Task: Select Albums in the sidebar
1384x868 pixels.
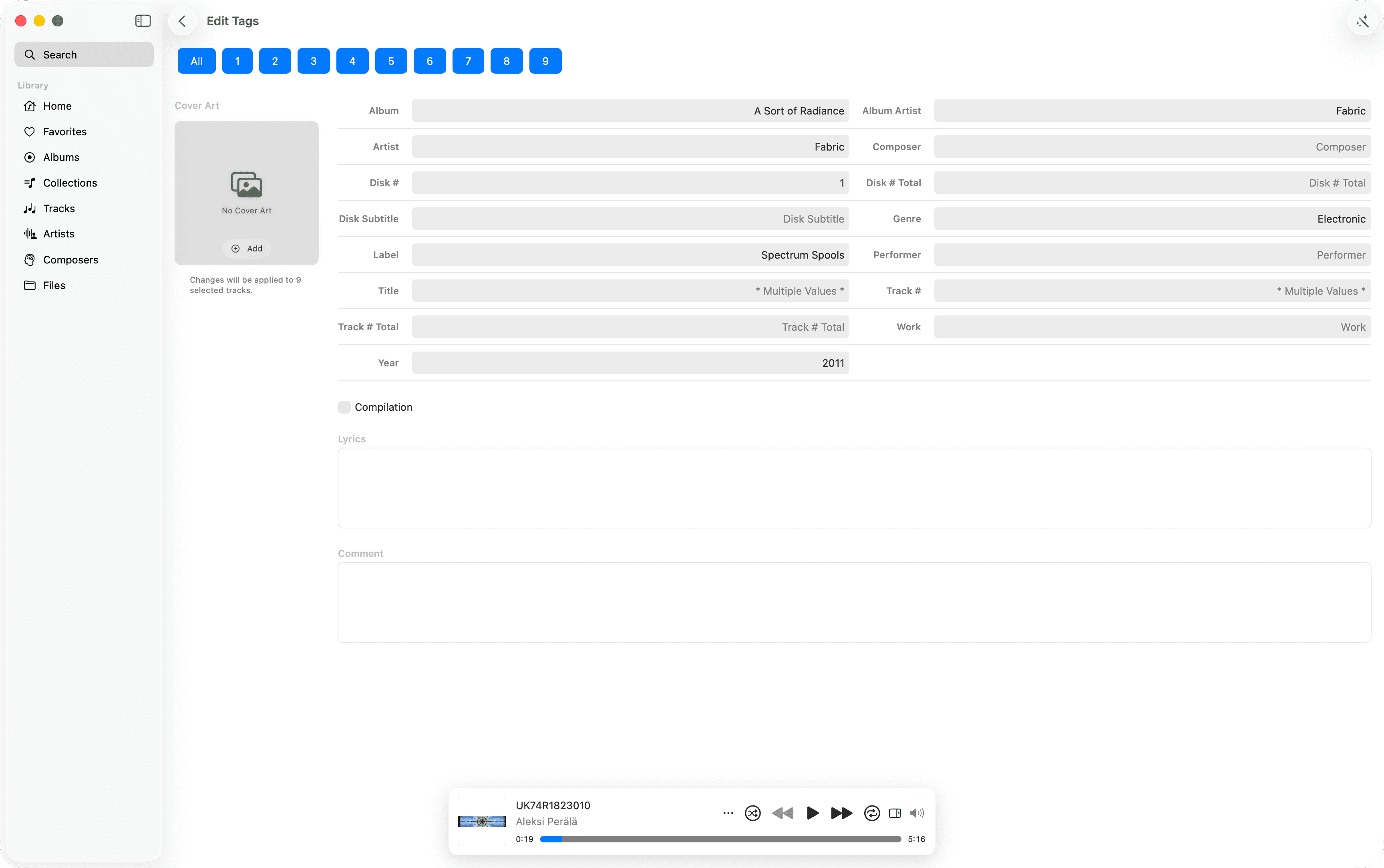Action: click(x=61, y=157)
